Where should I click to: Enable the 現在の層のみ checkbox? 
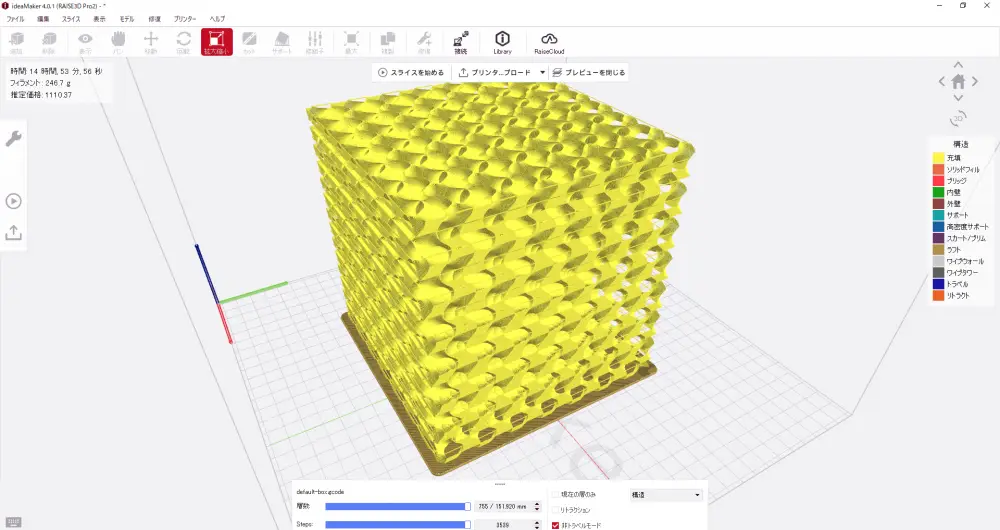556,494
